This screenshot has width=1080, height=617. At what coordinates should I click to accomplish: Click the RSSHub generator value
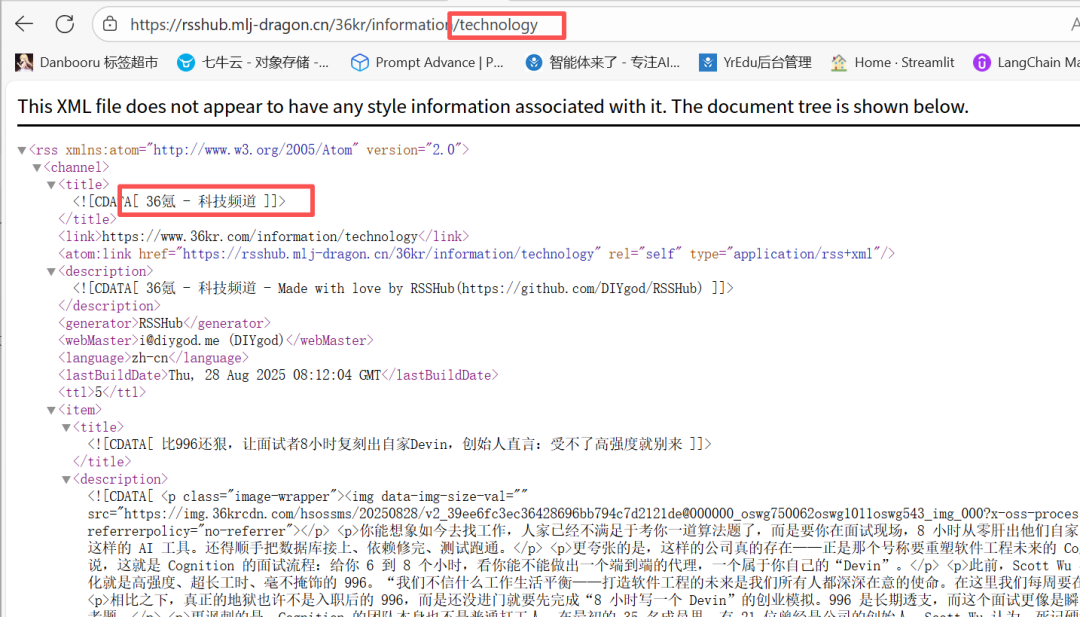(x=161, y=323)
